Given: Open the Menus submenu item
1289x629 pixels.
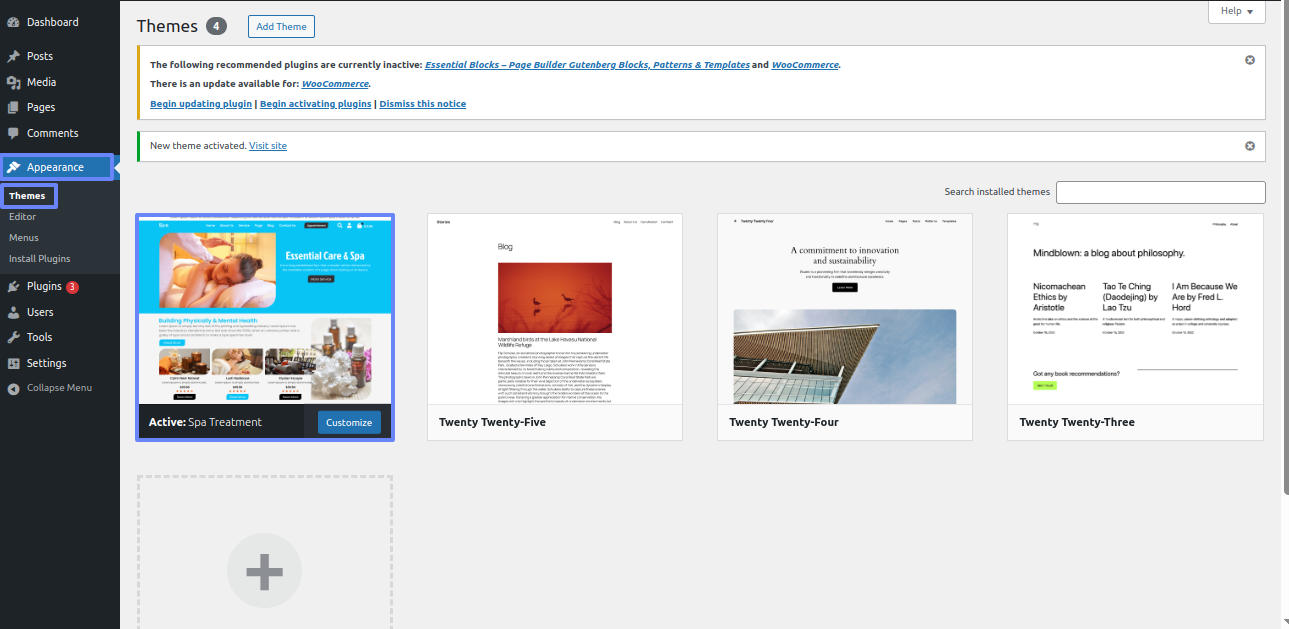Looking at the screenshot, I should (x=24, y=237).
